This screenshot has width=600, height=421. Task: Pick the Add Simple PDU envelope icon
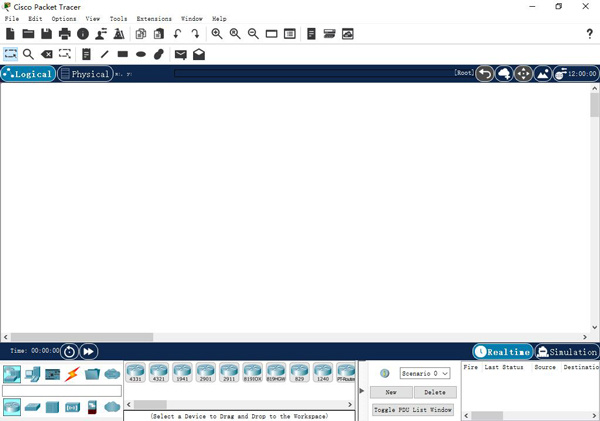coord(181,54)
